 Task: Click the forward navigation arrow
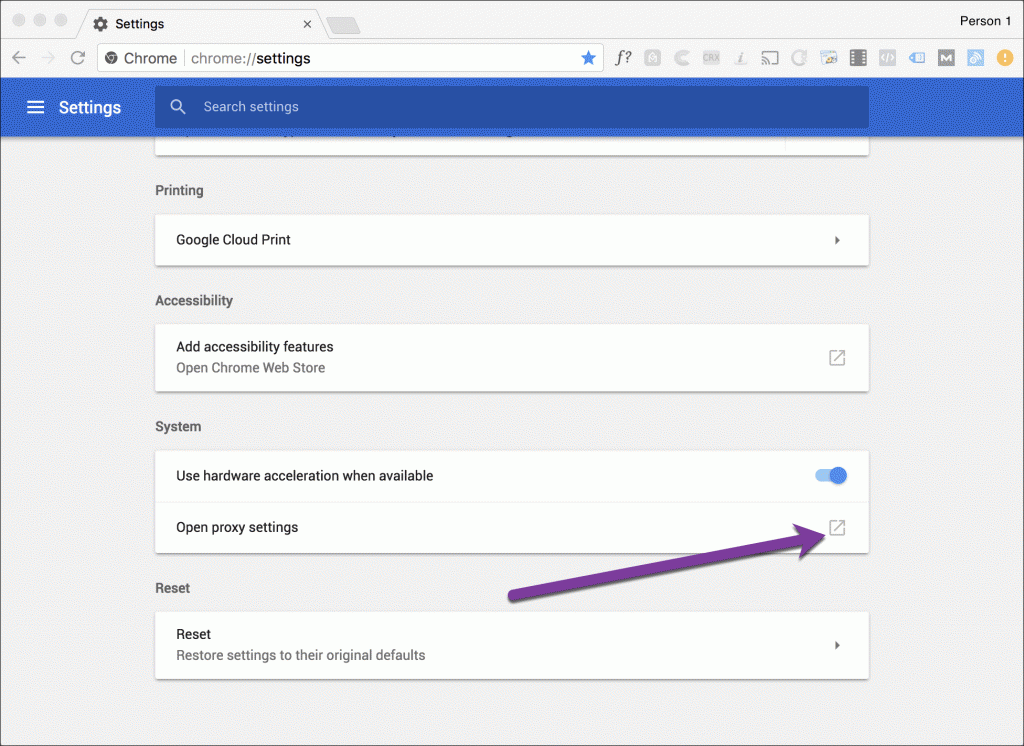tap(48, 58)
